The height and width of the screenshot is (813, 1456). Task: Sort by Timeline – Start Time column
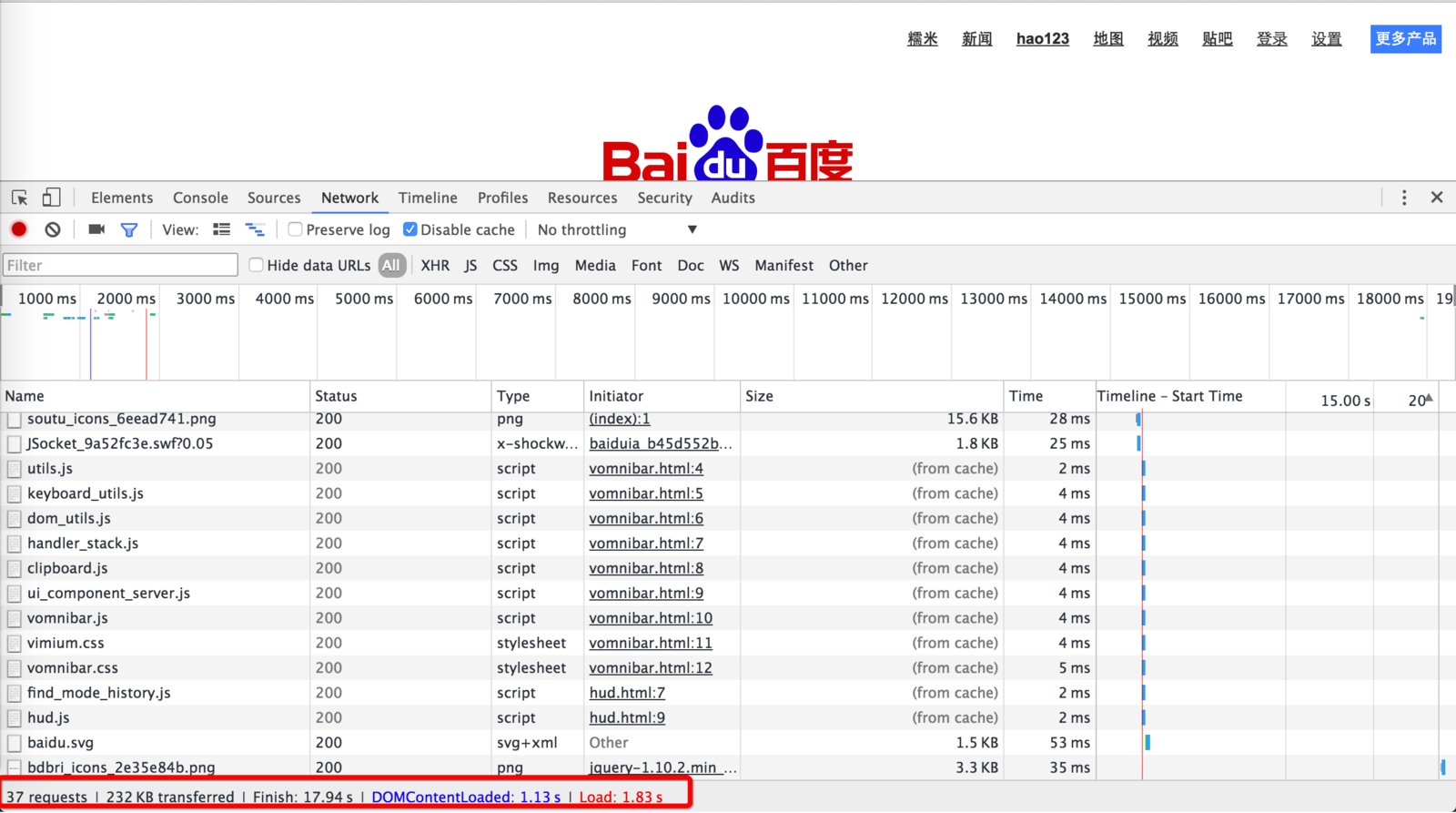[x=1169, y=396]
